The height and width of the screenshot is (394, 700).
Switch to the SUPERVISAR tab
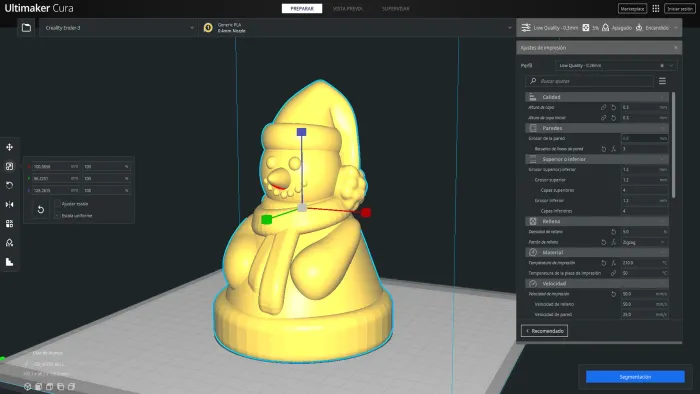[x=396, y=8]
